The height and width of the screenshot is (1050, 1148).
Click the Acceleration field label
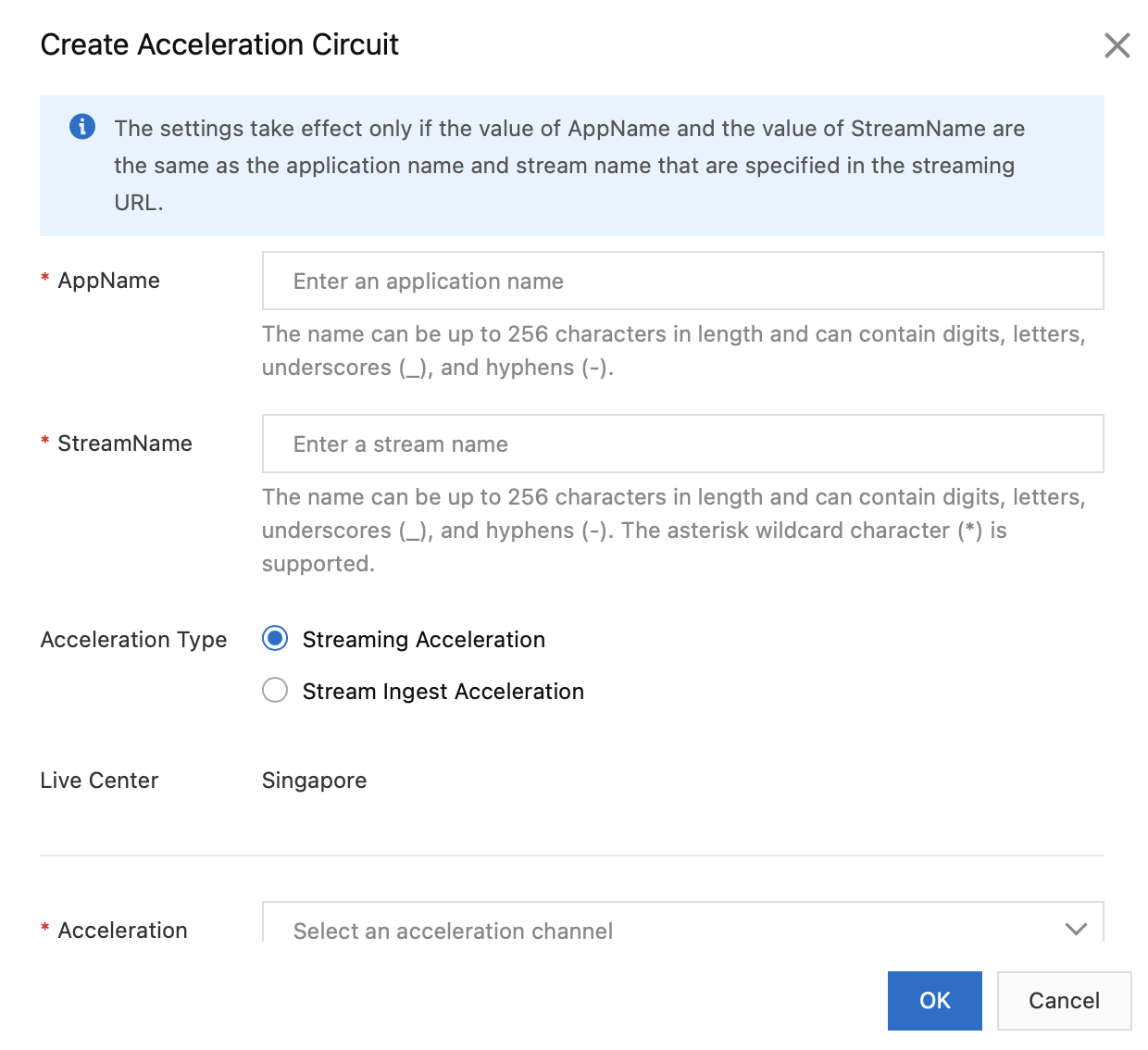tap(122, 930)
